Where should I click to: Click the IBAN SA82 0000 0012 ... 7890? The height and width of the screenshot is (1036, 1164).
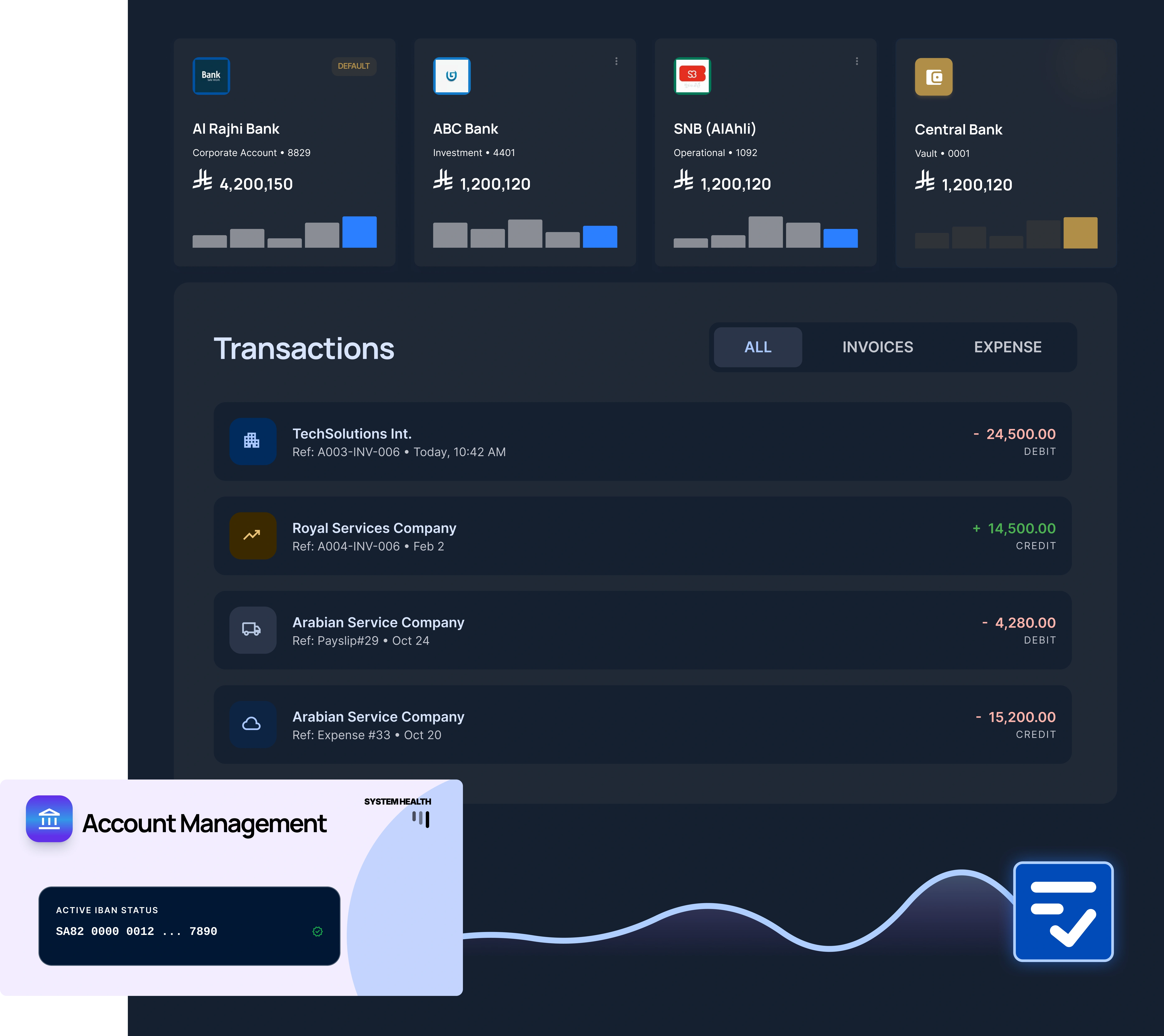136,931
